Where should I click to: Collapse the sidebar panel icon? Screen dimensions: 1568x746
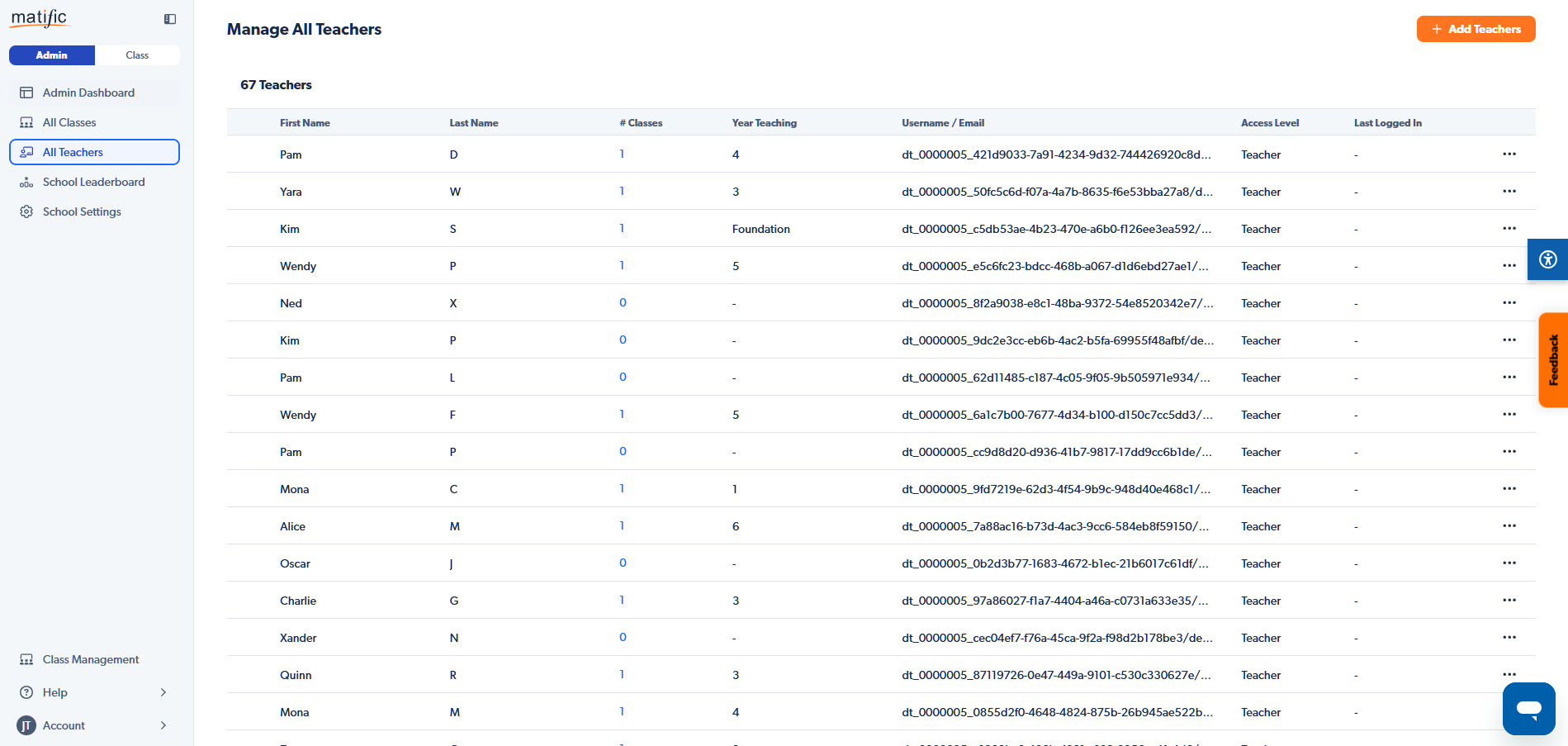click(170, 19)
